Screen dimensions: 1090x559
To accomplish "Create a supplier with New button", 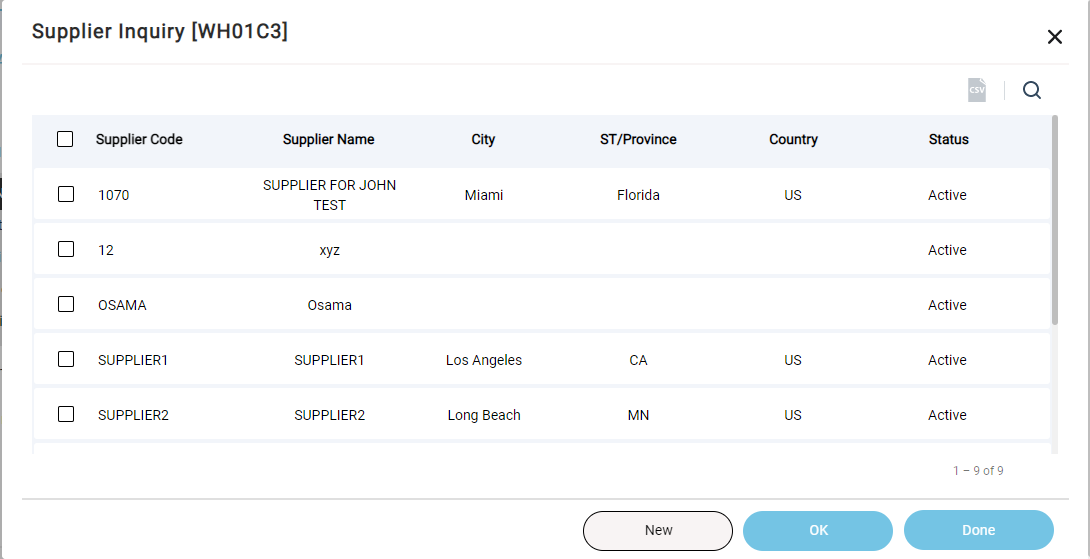I will 658,530.
